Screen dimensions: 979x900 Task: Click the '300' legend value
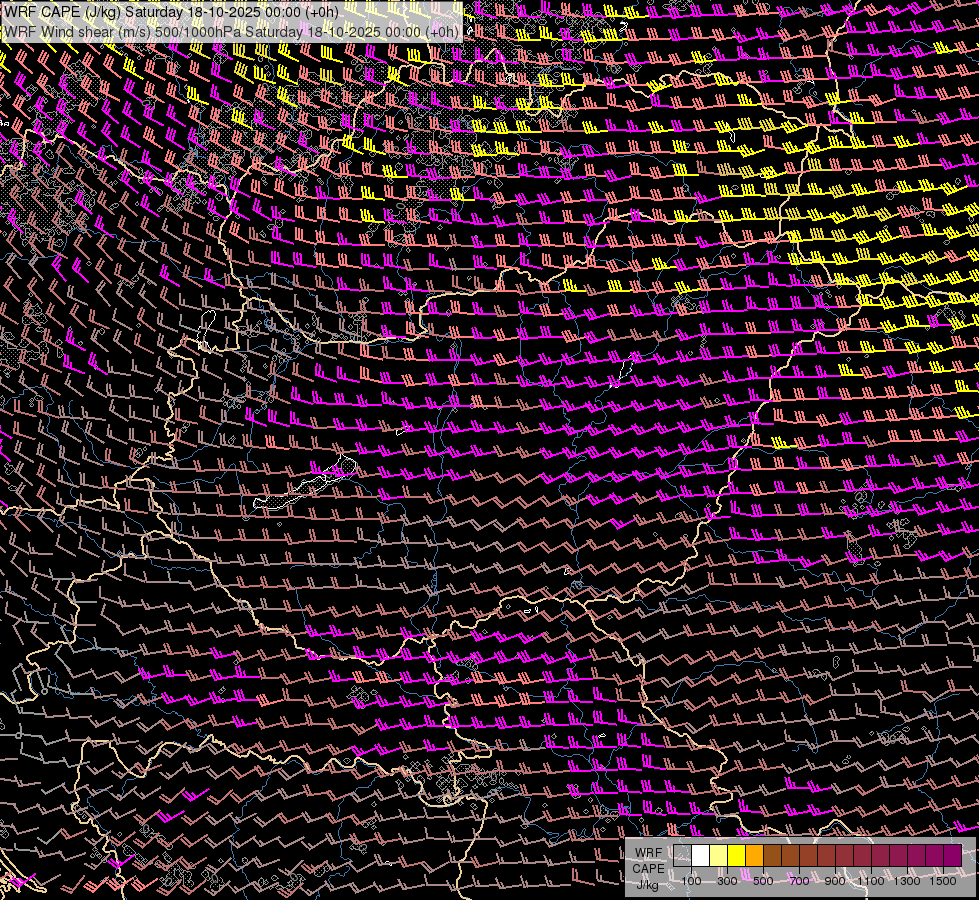coord(727,881)
